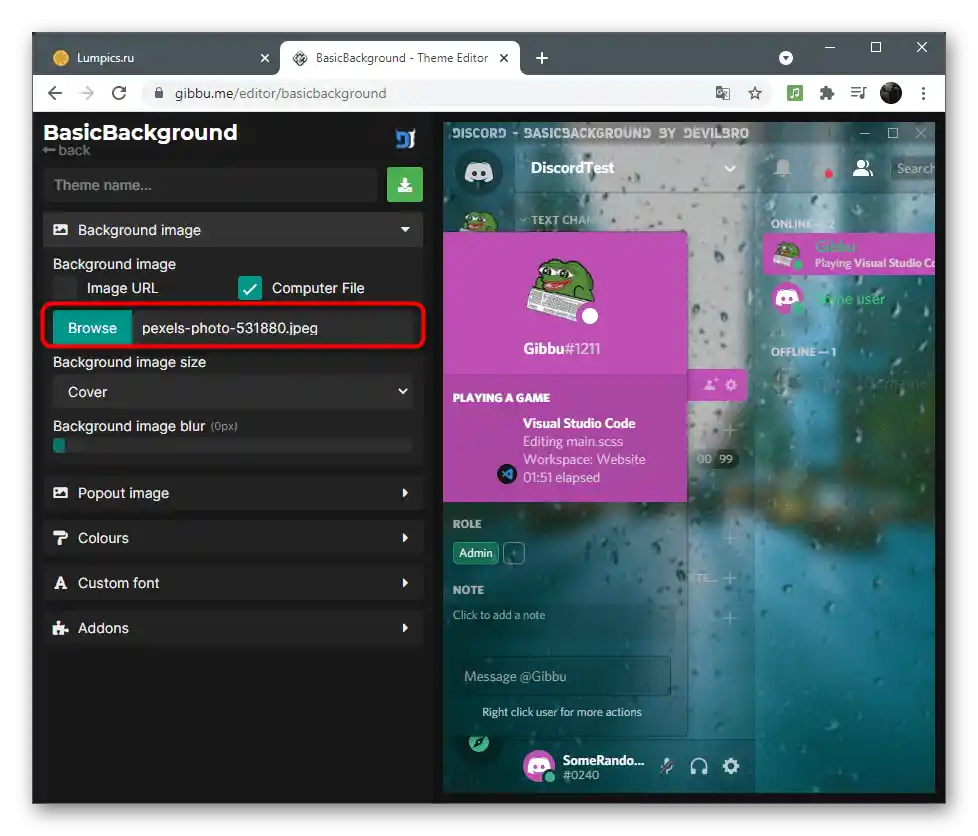The height and width of the screenshot is (836, 978).
Task: Click the compass explore icon in preview
Action: click(478, 742)
